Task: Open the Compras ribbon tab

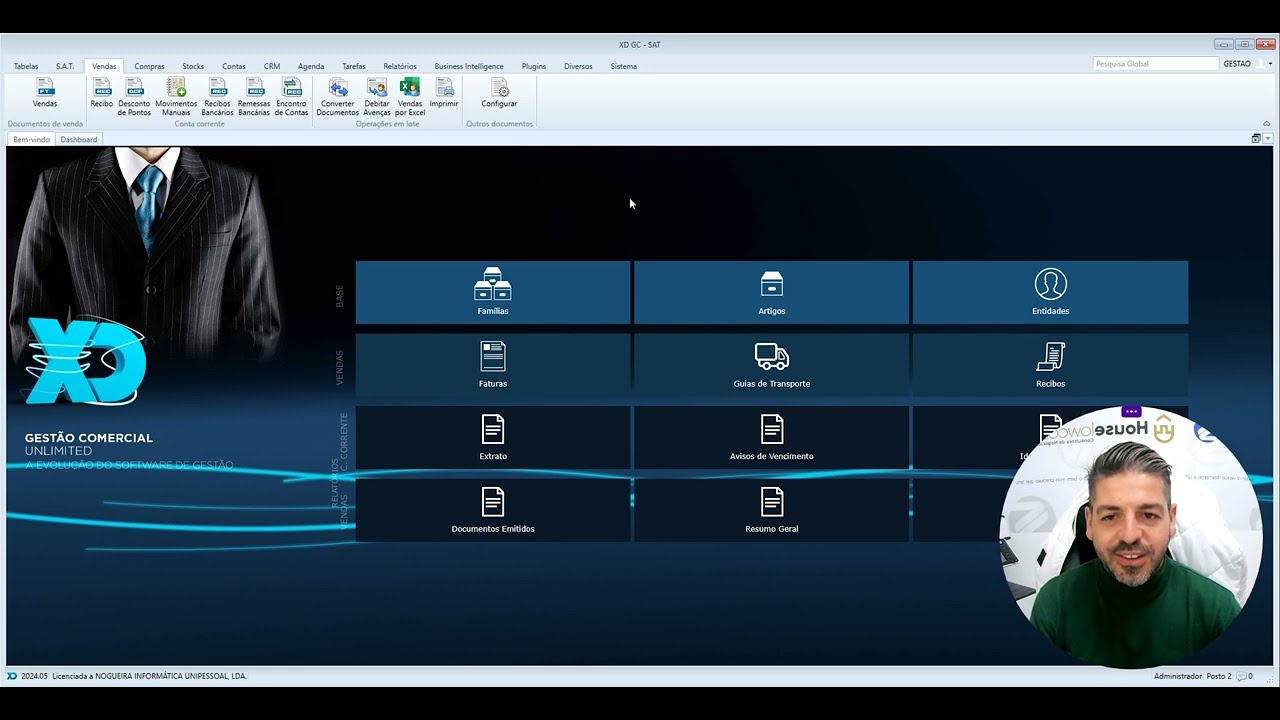Action: [x=149, y=66]
